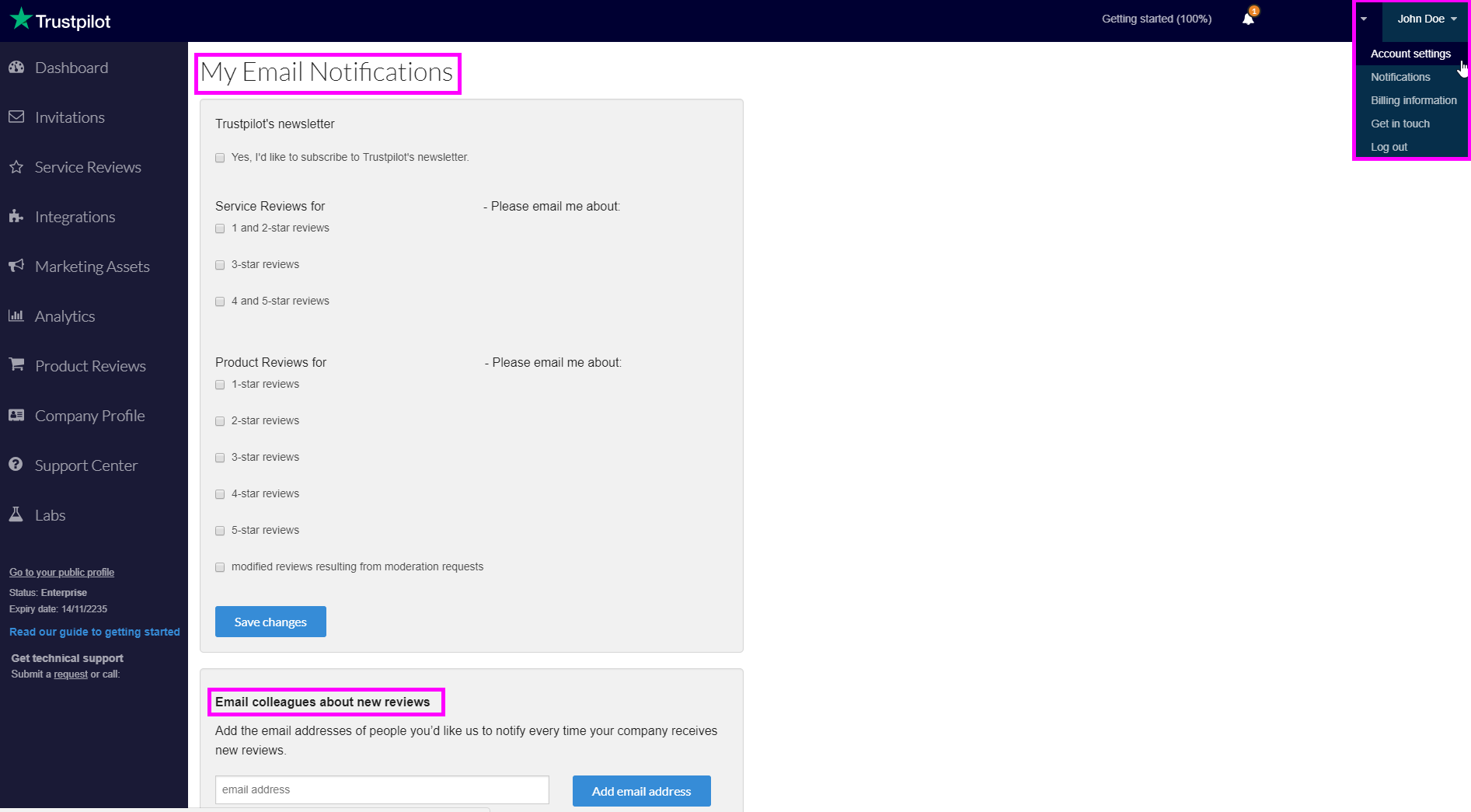
Task: Click the Product Reviews cart icon
Action: coord(16,364)
